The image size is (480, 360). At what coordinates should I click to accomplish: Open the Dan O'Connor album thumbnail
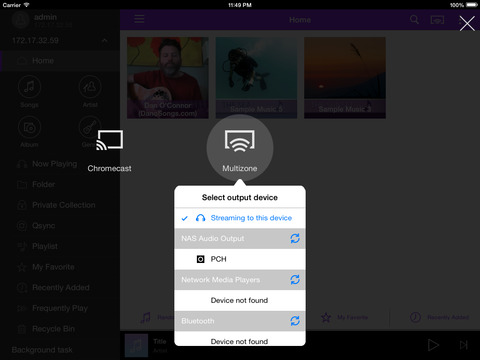168,78
